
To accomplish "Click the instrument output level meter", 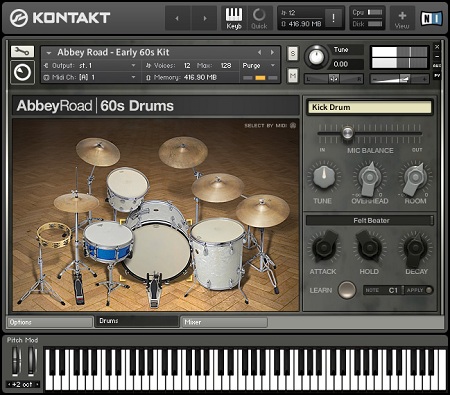I will point(400,57).
